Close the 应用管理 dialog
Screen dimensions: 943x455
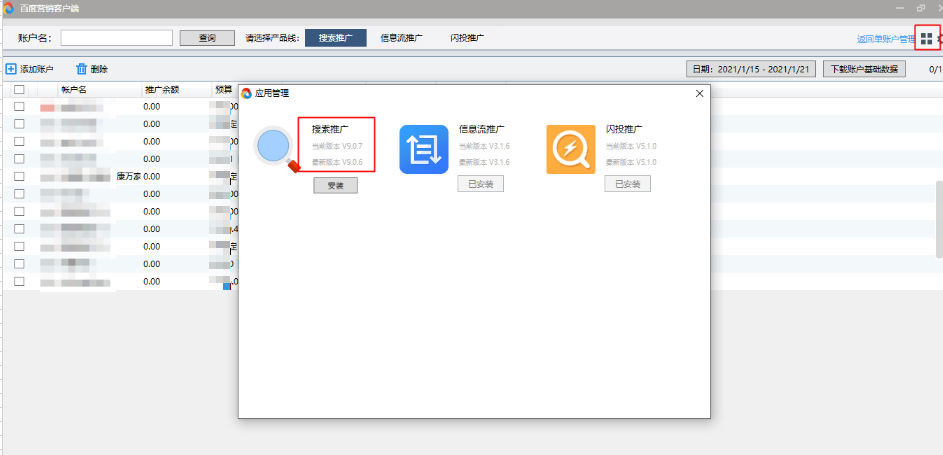(x=699, y=93)
